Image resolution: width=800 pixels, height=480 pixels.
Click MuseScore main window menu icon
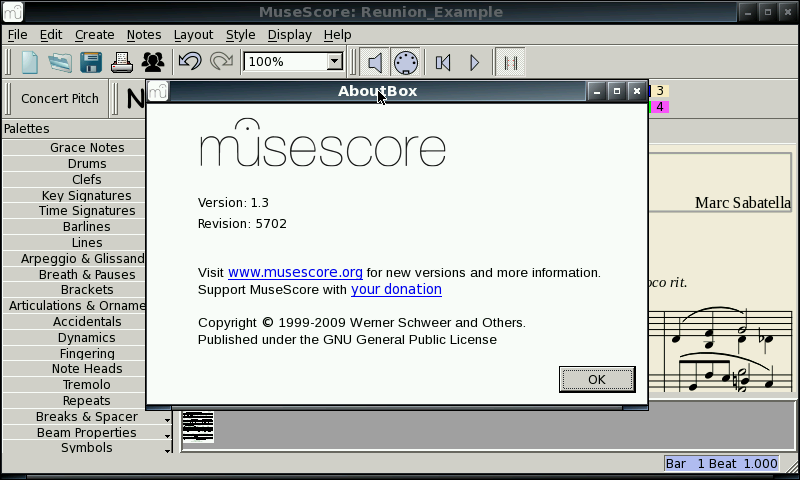tap(13, 12)
